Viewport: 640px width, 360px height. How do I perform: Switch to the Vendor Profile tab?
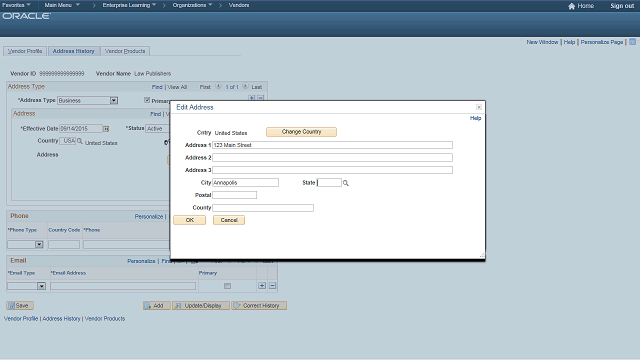pyautogui.click(x=25, y=51)
